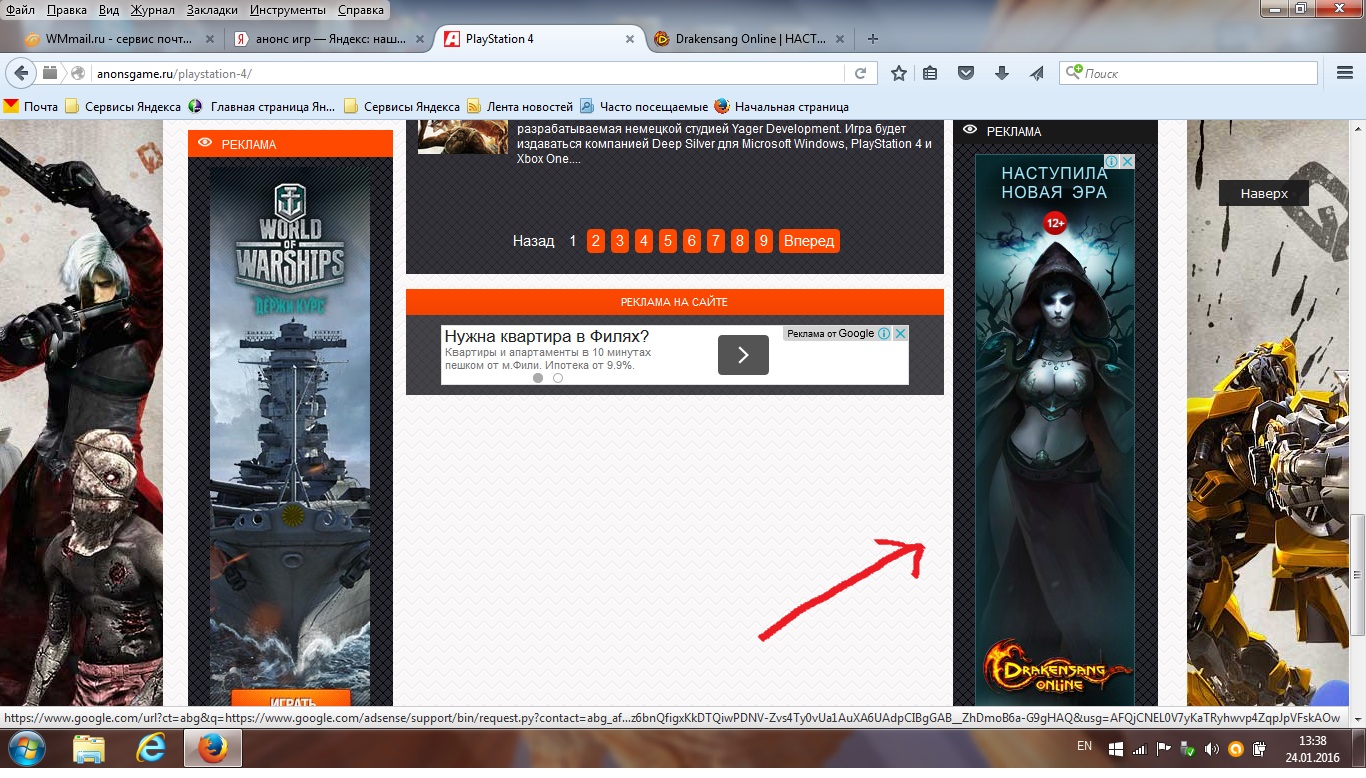1366x778 pixels.
Task: Save the page to Pocket
Action: [966, 73]
